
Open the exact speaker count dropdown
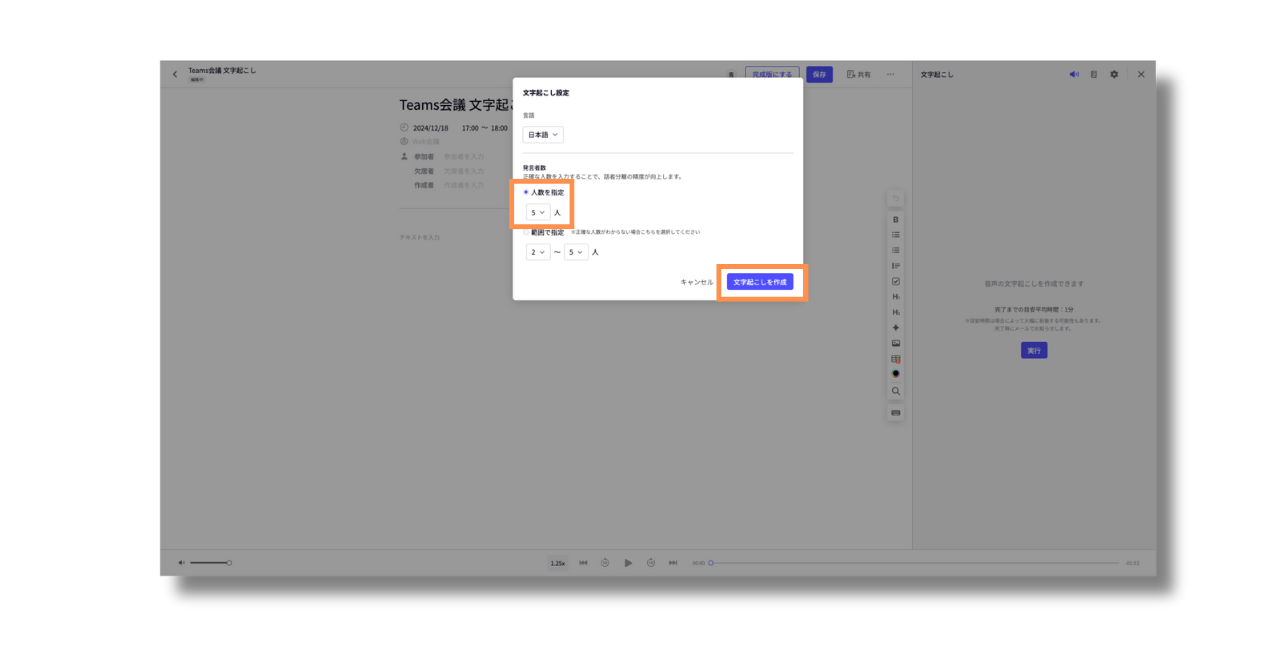click(x=538, y=212)
